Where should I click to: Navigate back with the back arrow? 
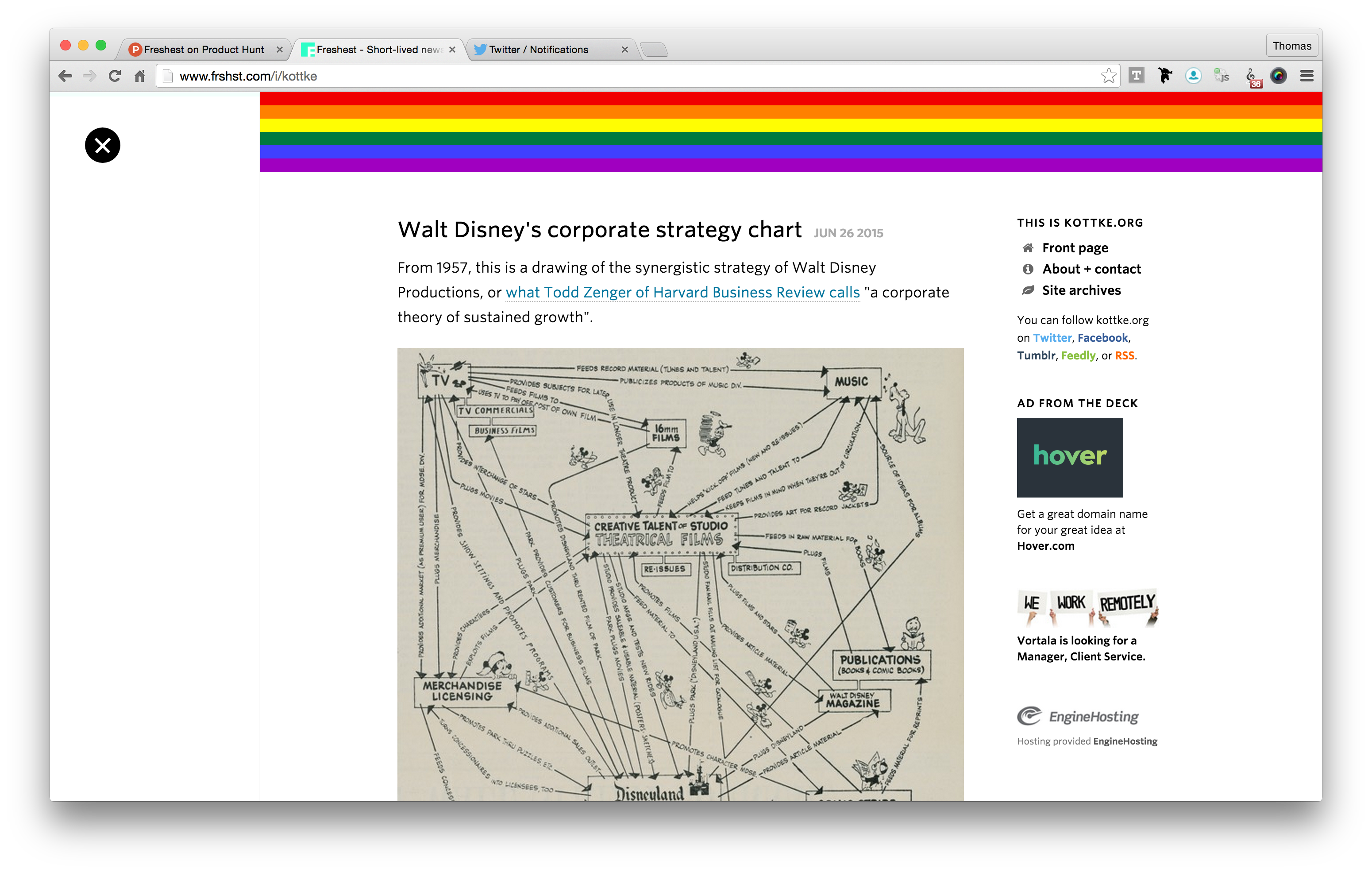coord(65,76)
